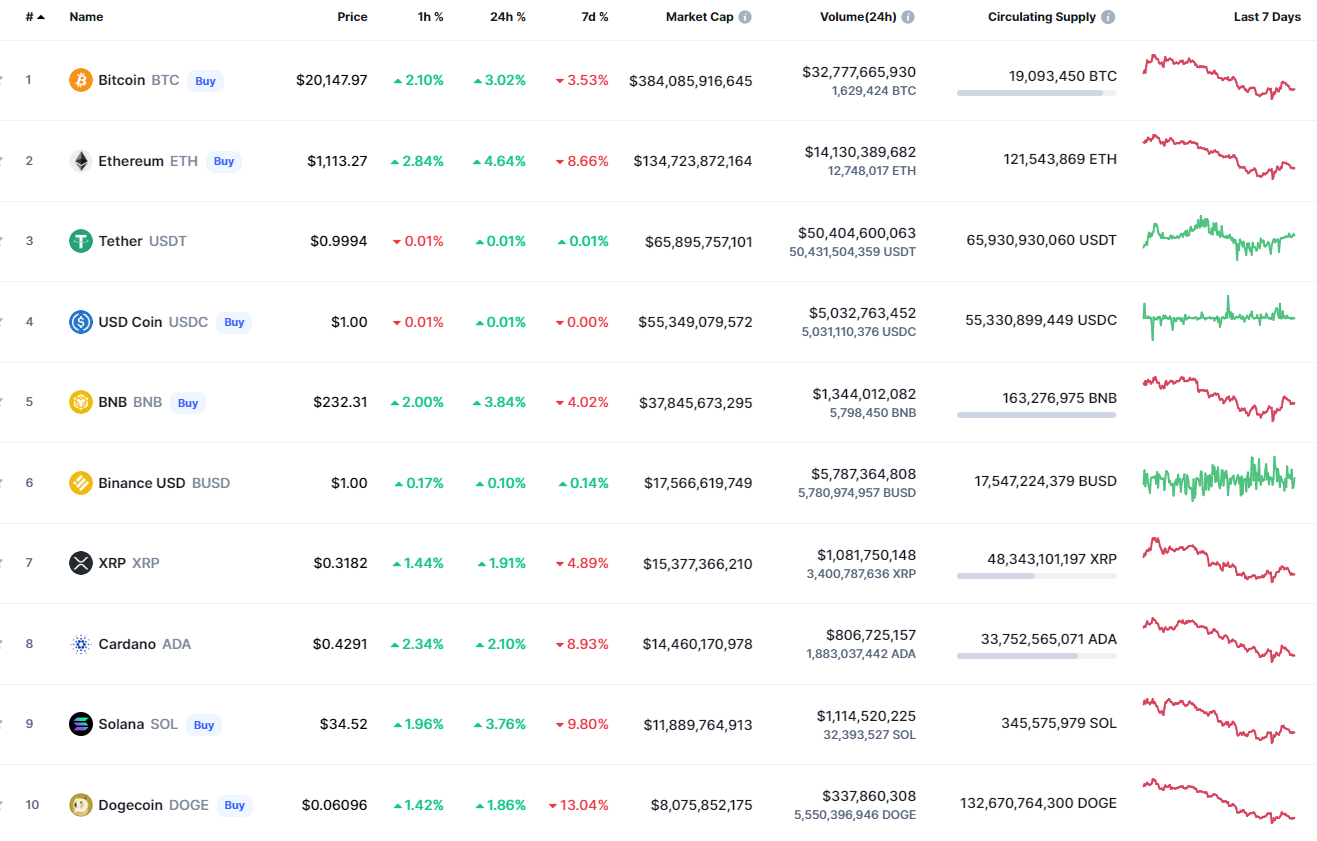1317x841 pixels.
Task: Click the Circulating Supply info icon
Action: click(1108, 17)
